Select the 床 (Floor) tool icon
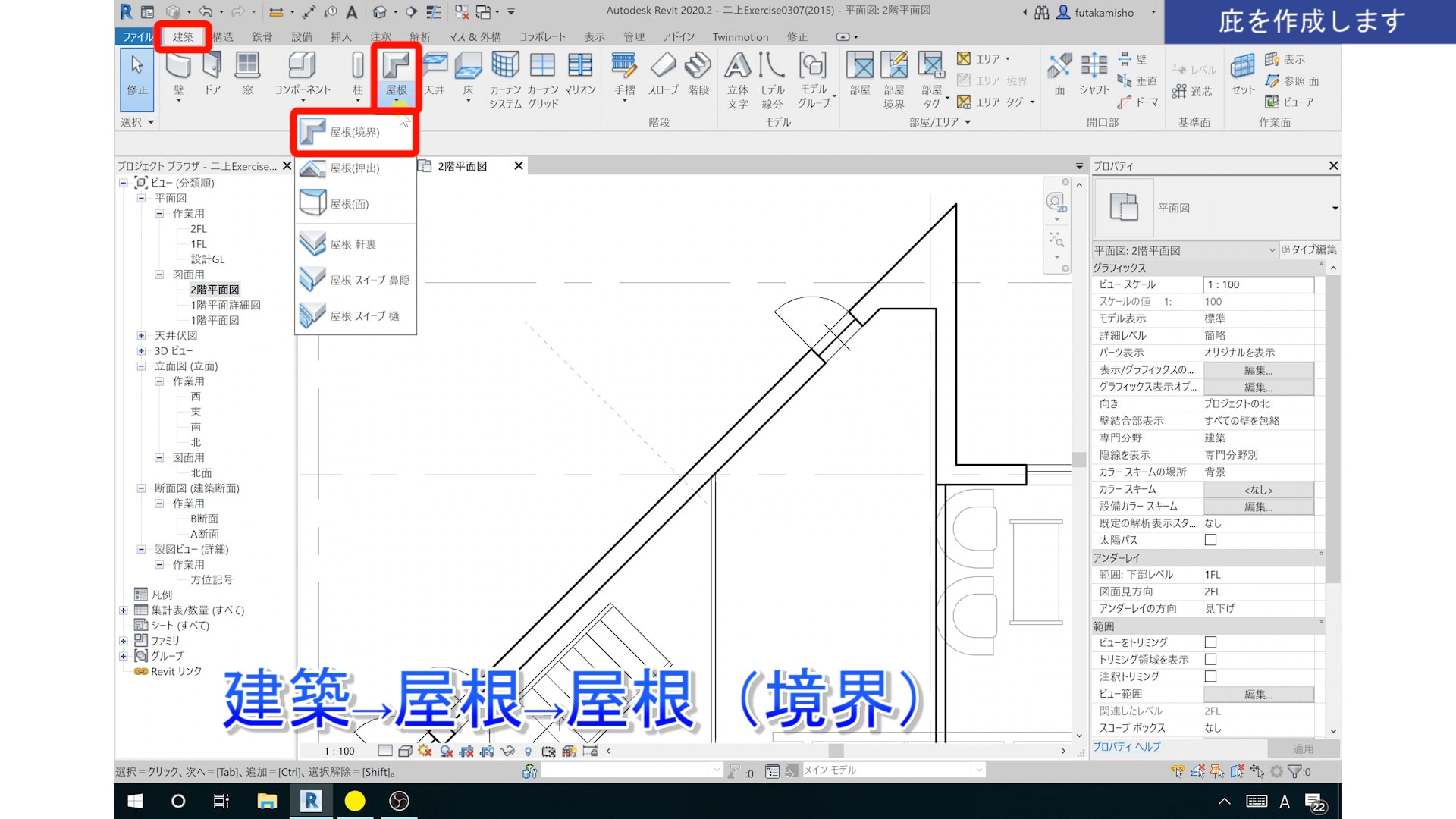 (468, 67)
